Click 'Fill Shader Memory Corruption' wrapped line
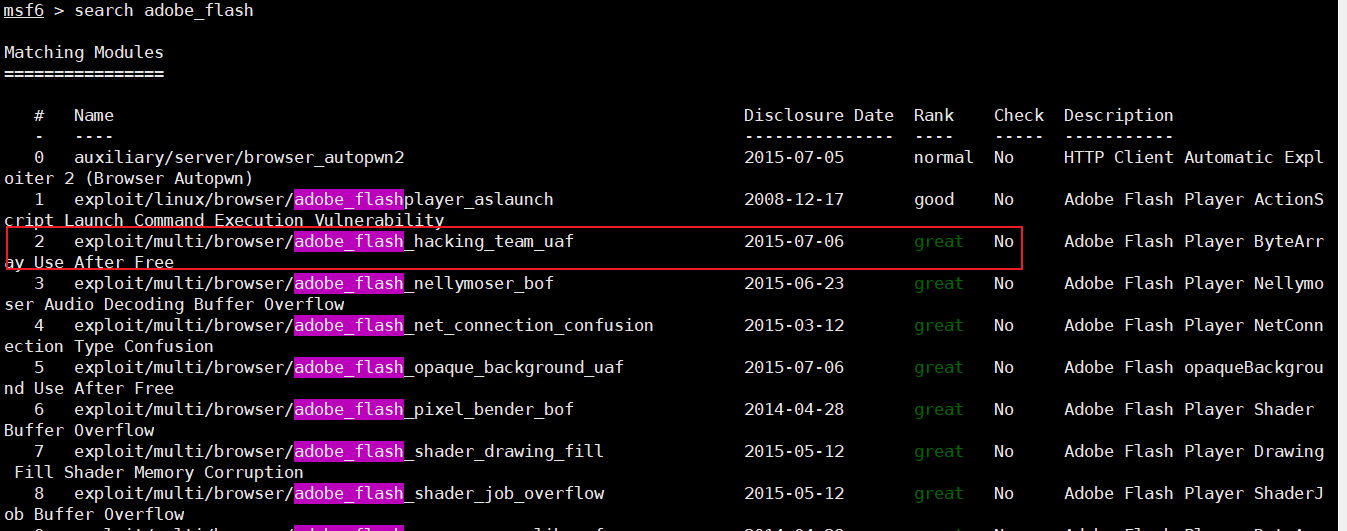Screen dimensions: 1347x531 (159, 472)
